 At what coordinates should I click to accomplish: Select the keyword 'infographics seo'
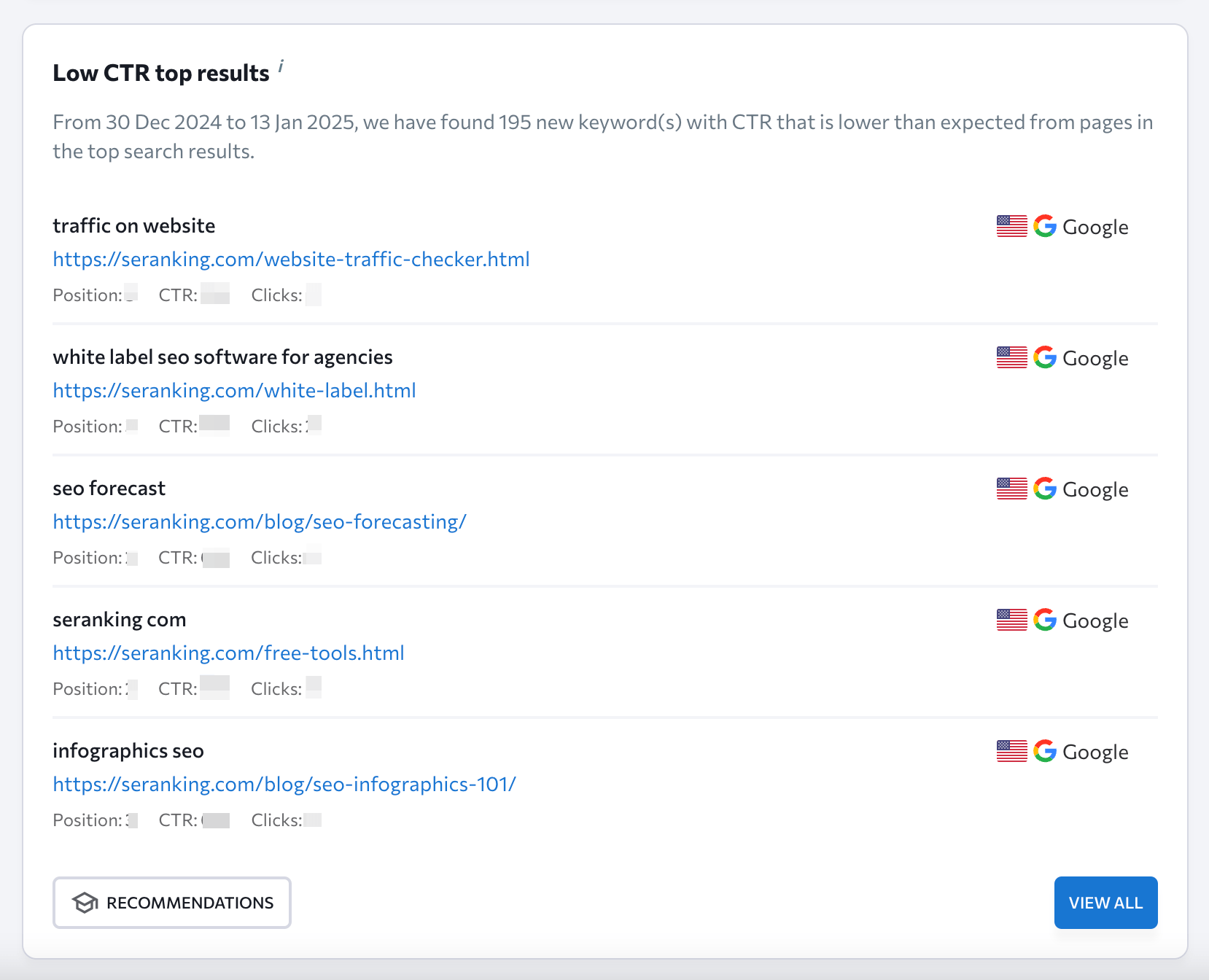click(x=128, y=751)
